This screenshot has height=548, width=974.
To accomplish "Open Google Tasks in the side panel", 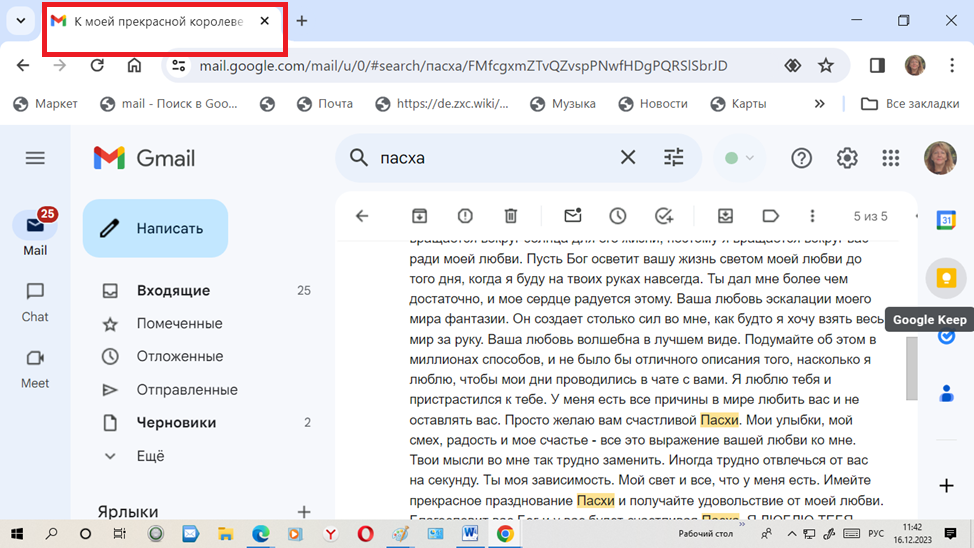I will coord(946,337).
